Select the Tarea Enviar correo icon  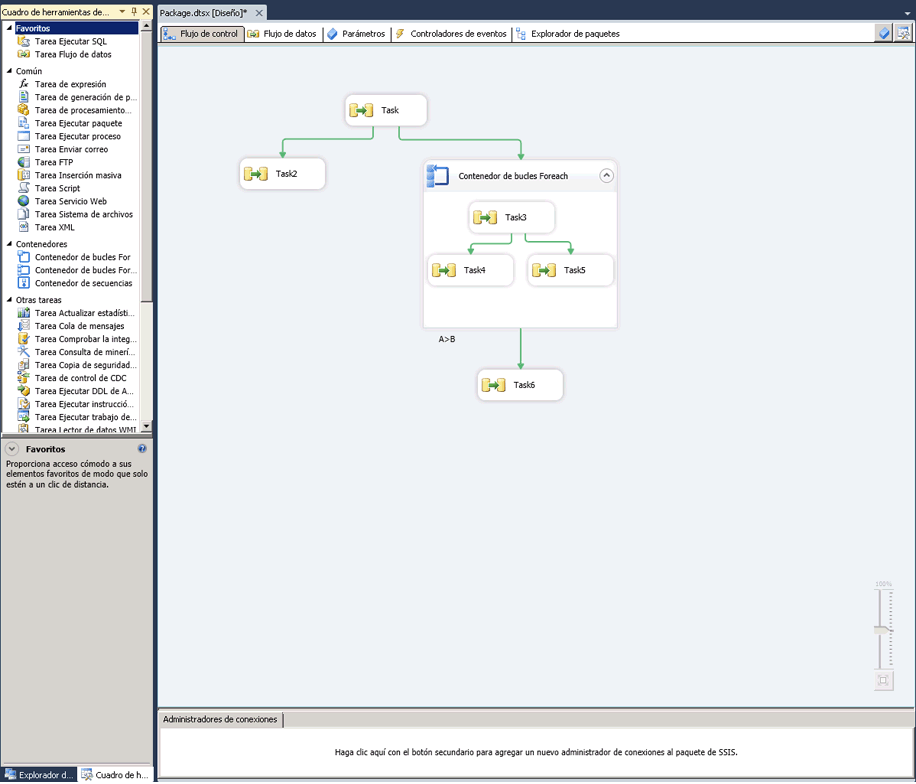click(24, 149)
